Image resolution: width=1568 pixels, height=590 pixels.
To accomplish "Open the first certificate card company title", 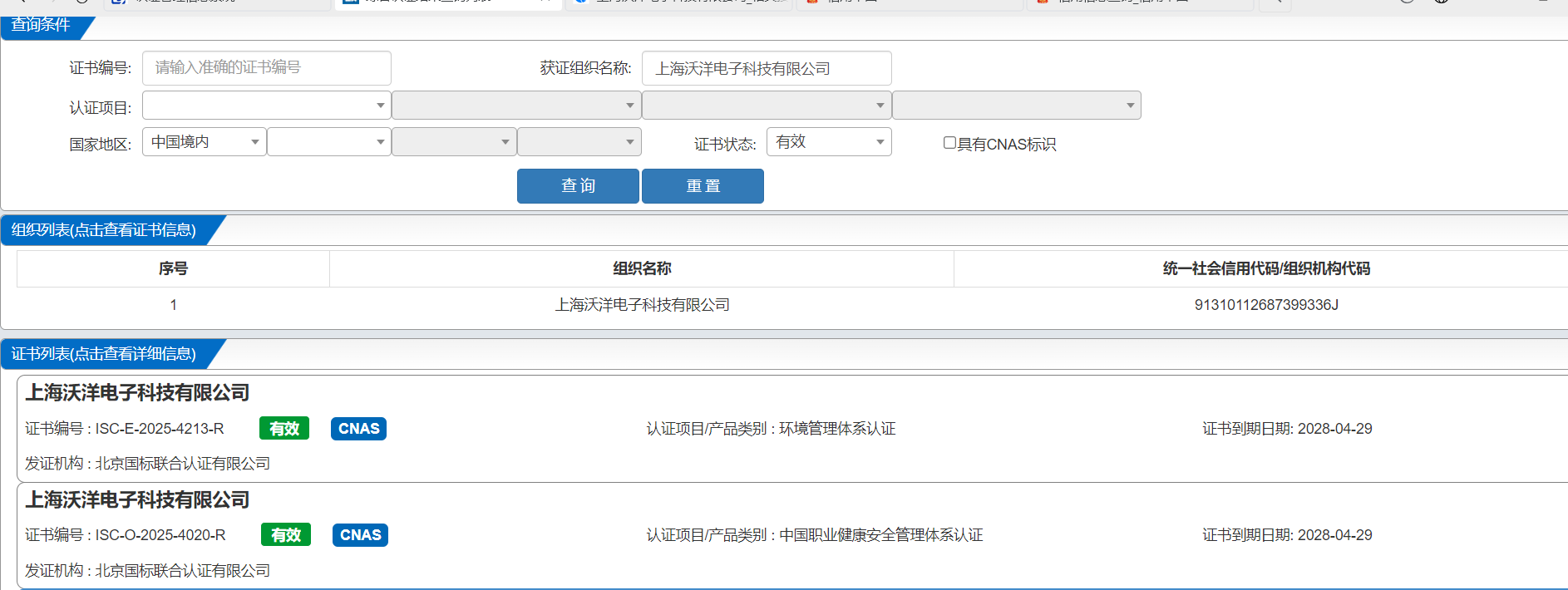I will tap(137, 393).
